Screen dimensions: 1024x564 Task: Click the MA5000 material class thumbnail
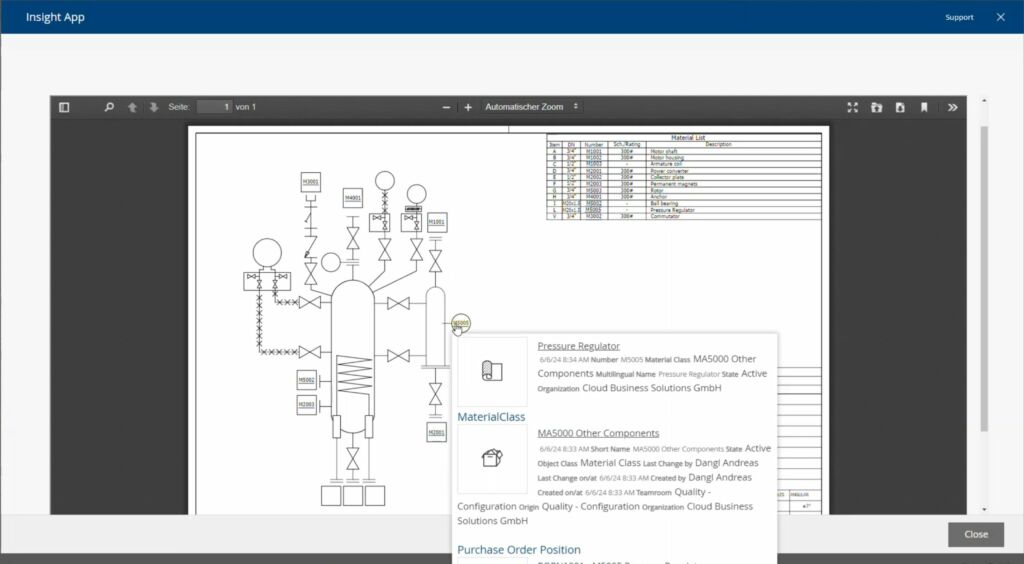492,458
